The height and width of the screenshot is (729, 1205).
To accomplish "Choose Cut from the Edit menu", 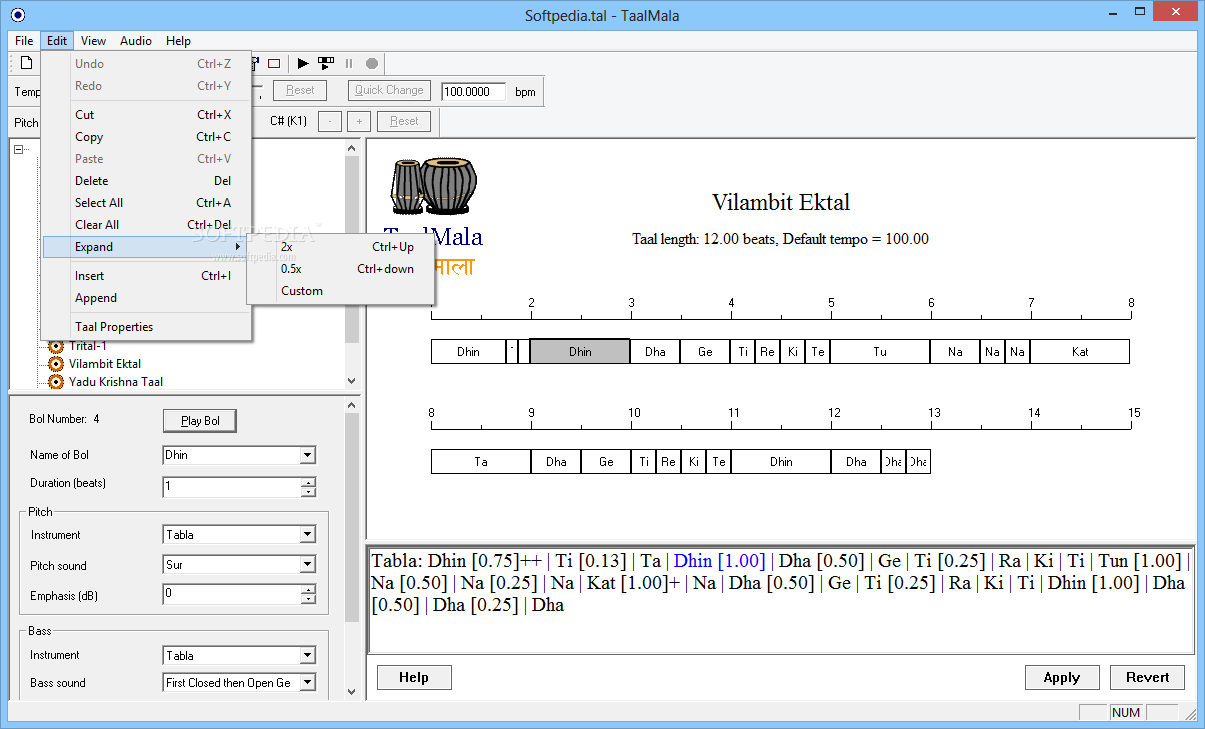I will click(x=147, y=115).
